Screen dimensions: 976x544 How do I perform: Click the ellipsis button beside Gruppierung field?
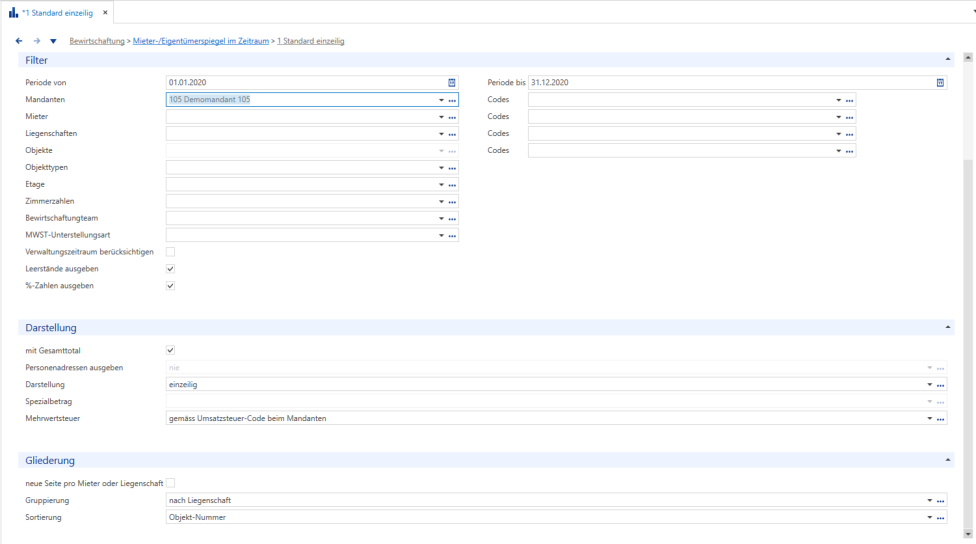point(941,501)
